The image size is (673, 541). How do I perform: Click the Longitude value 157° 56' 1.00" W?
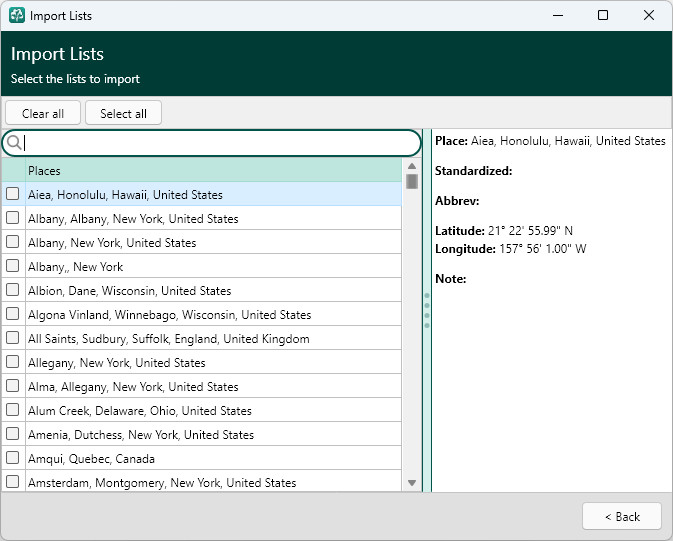click(543, 249)
